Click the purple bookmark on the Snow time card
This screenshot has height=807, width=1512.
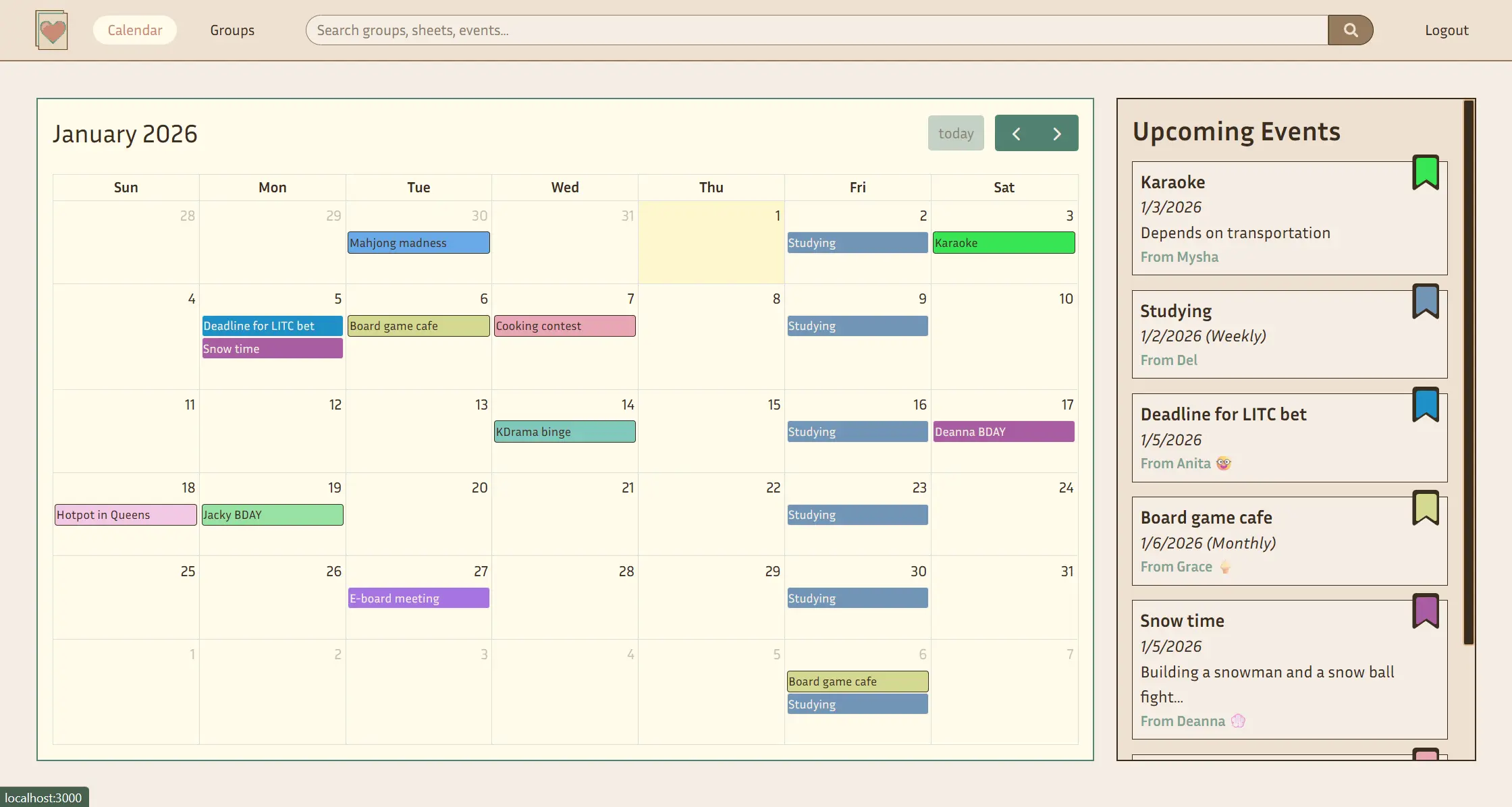click(1426, 611)
